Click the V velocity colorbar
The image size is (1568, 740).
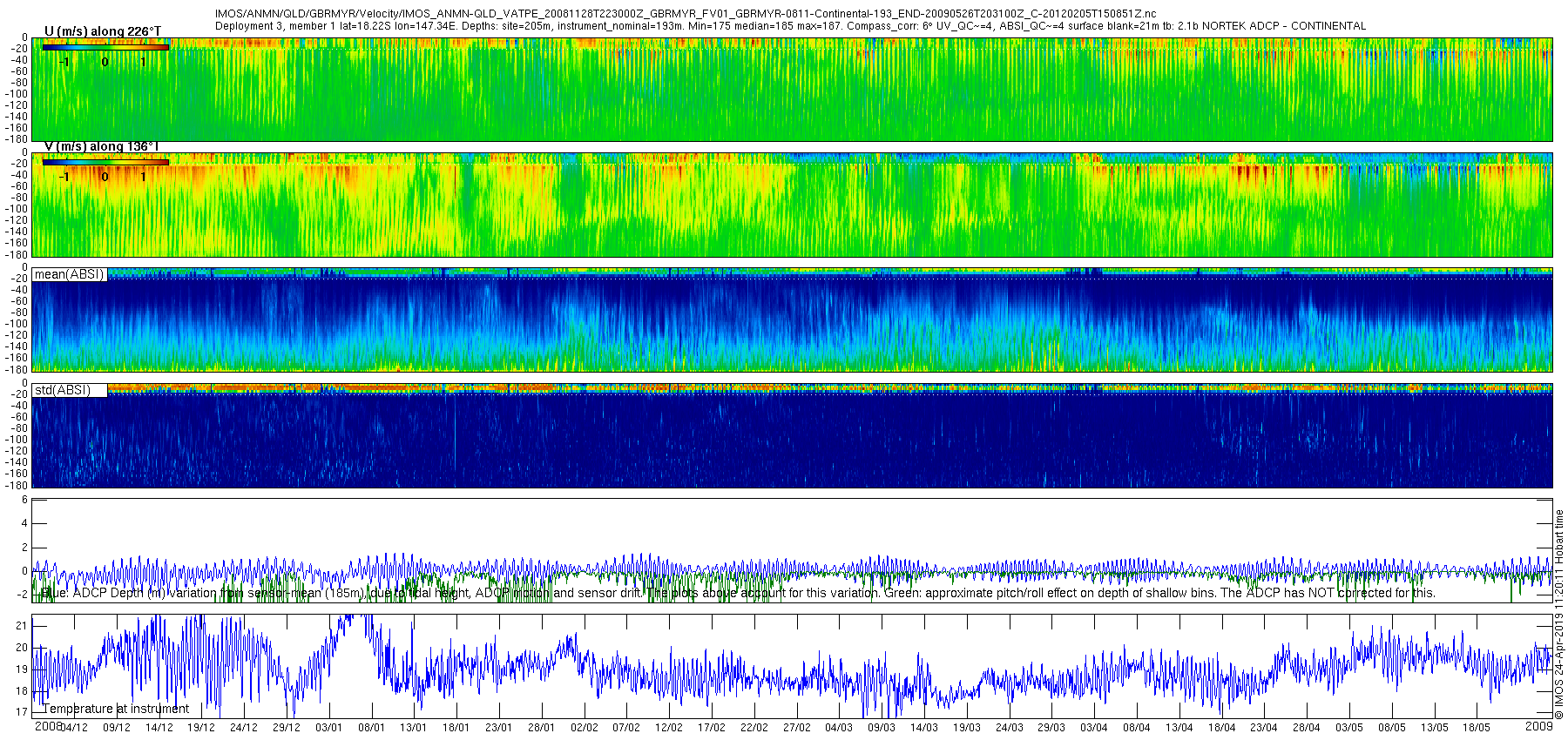pos(105,162)
